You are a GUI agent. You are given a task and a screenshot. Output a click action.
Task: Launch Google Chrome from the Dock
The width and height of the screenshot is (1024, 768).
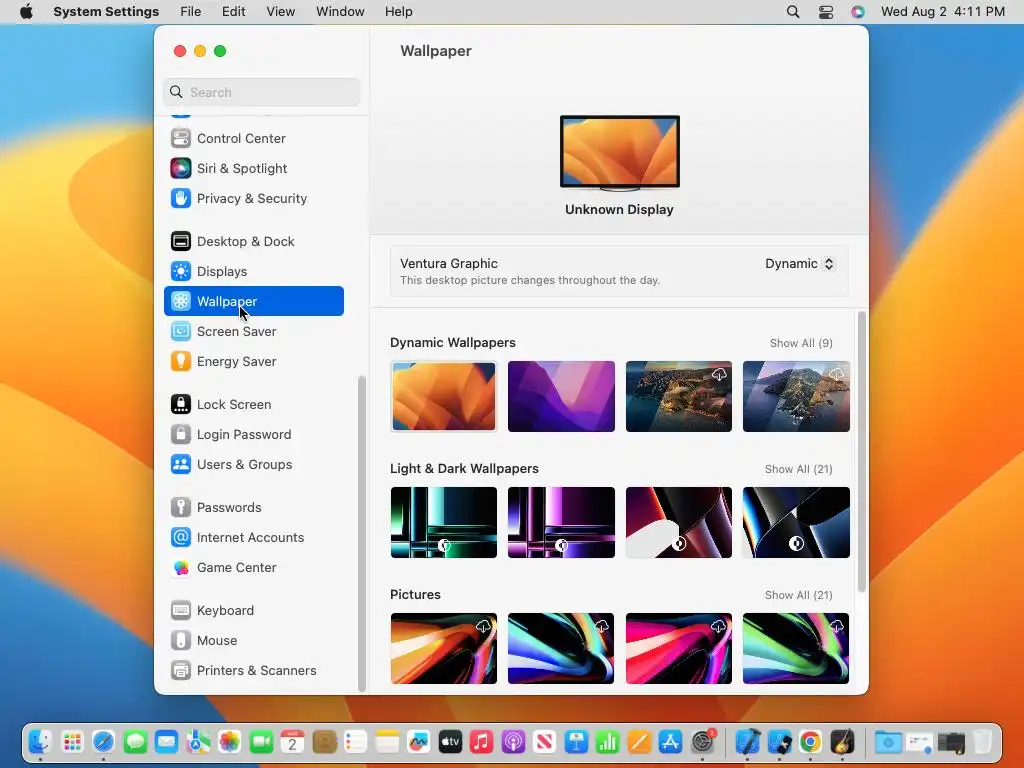810,743
